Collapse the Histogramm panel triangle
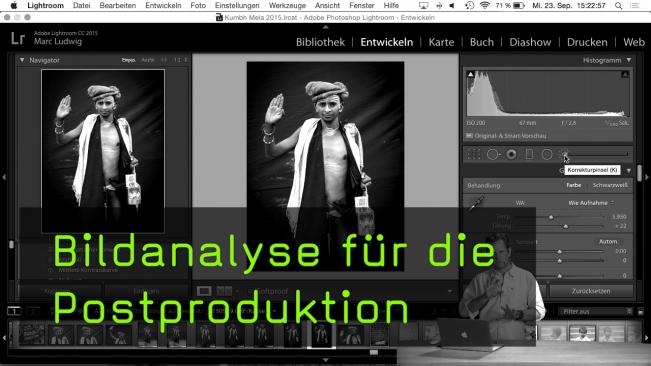Screen dimensions: 651x366 [x=629, y=60]
